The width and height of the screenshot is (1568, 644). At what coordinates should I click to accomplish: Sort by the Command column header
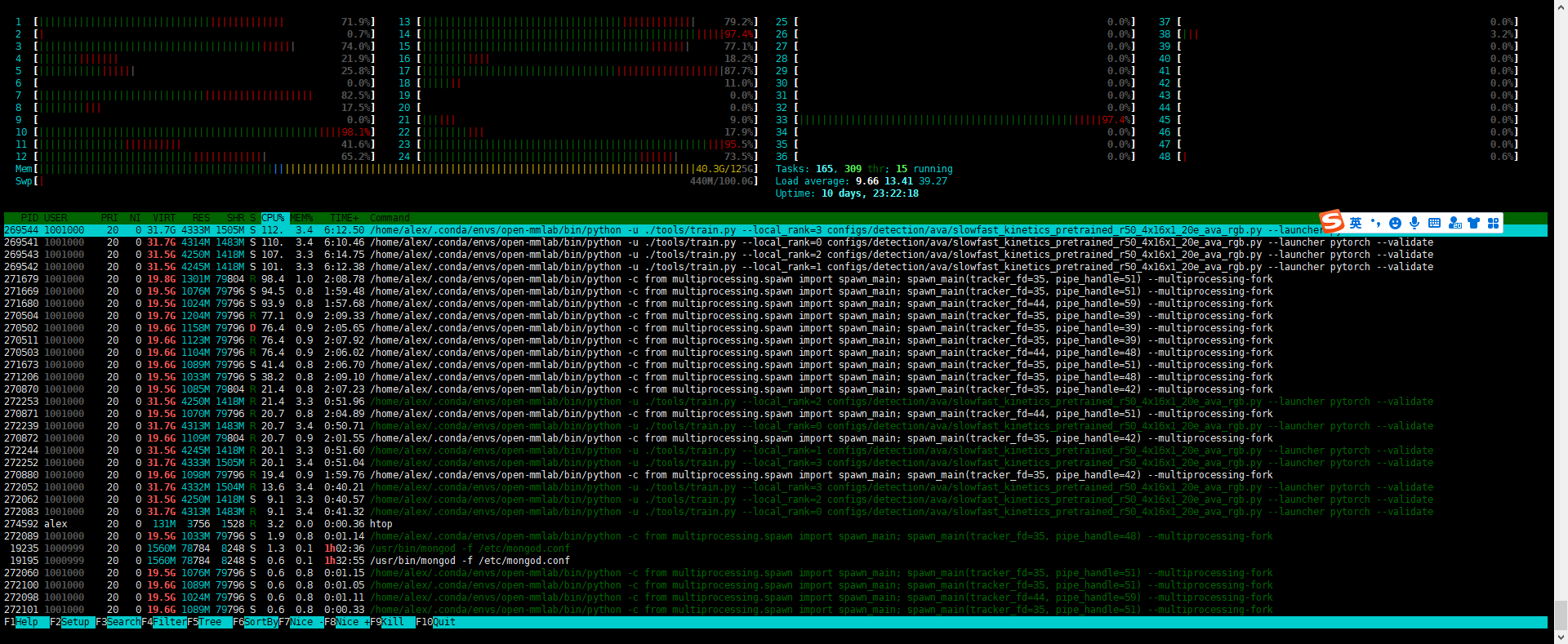point(390,218)
